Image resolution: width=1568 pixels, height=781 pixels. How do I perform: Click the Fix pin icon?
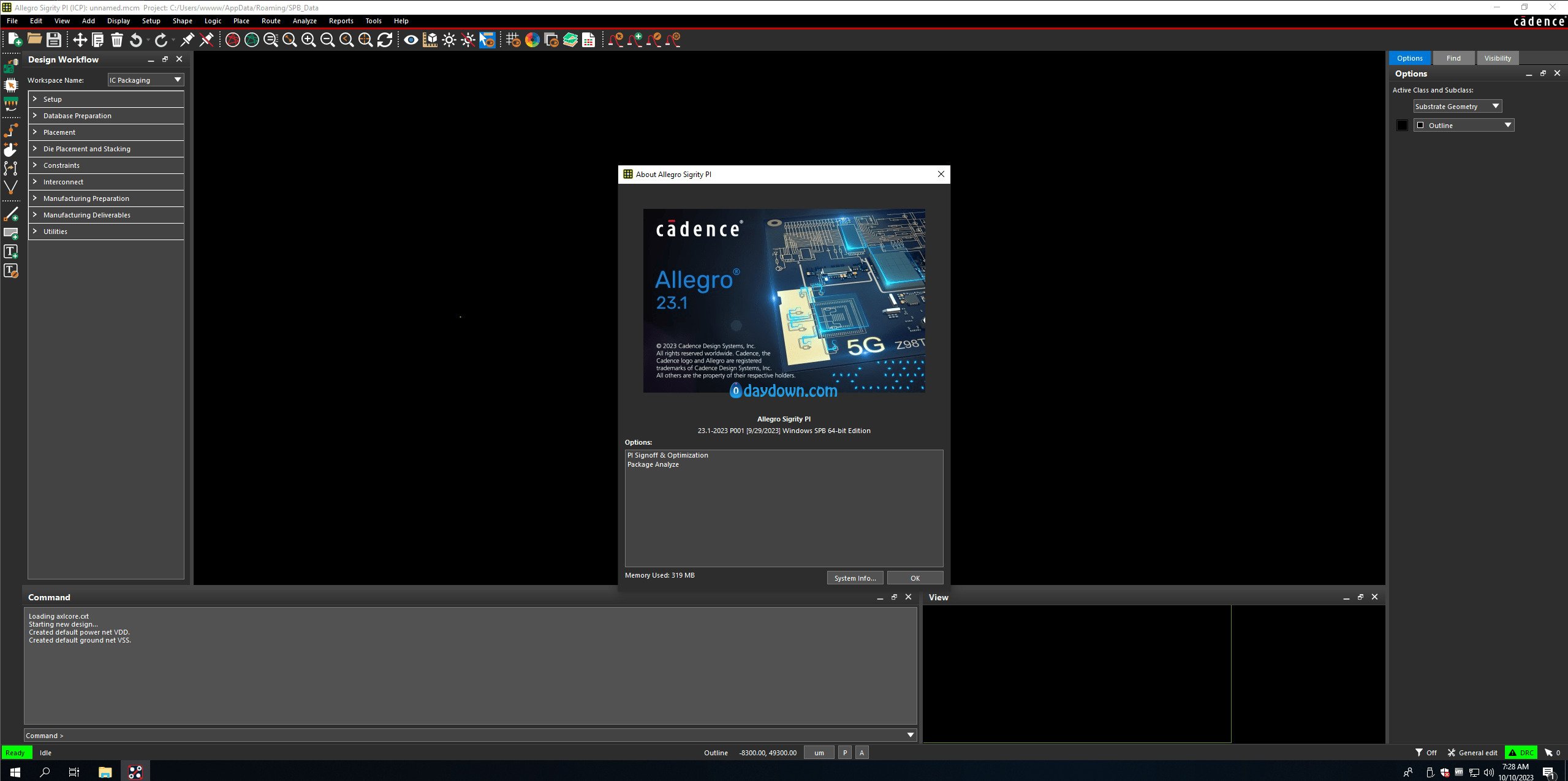[x=187, y=40]
